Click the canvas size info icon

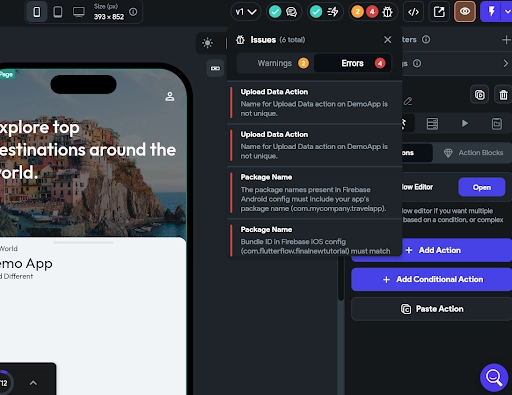[x=133, y=12]
